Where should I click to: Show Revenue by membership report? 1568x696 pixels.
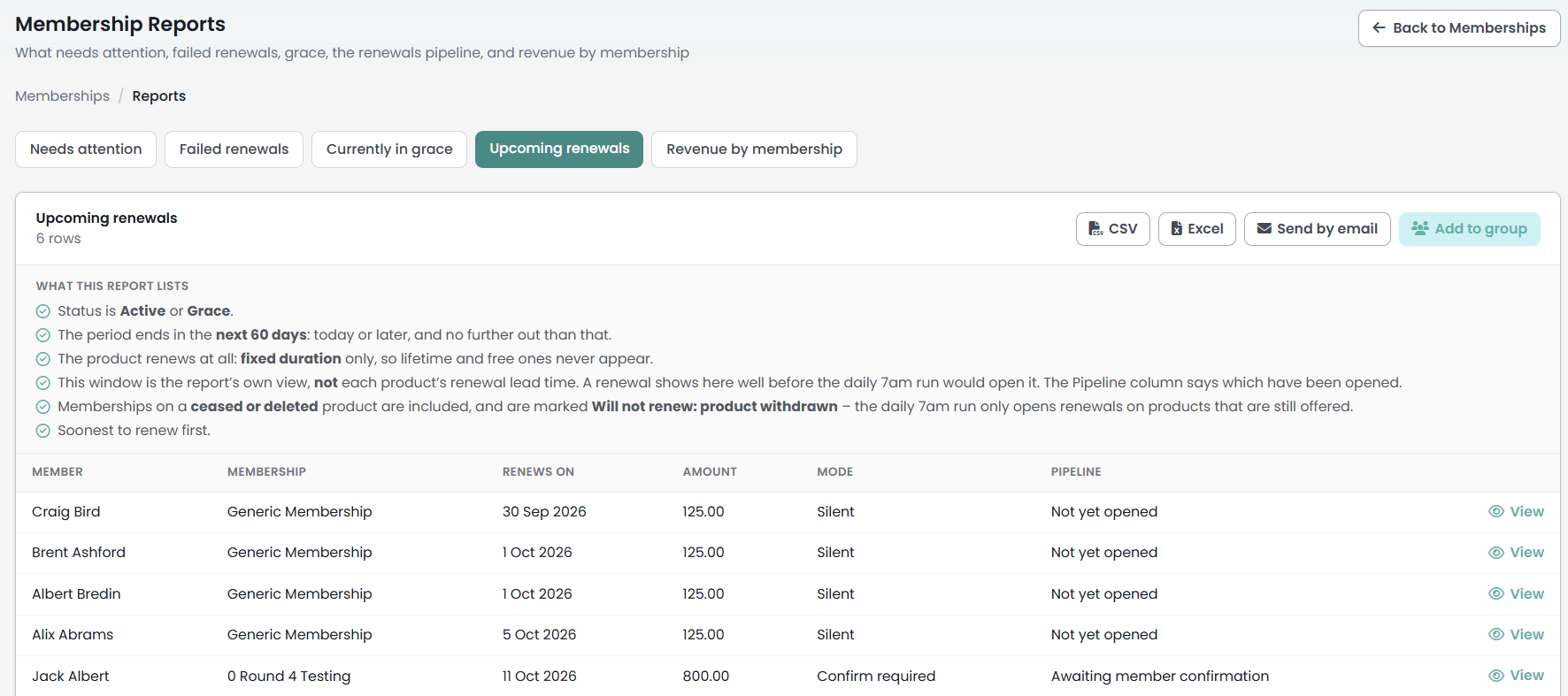754,149
